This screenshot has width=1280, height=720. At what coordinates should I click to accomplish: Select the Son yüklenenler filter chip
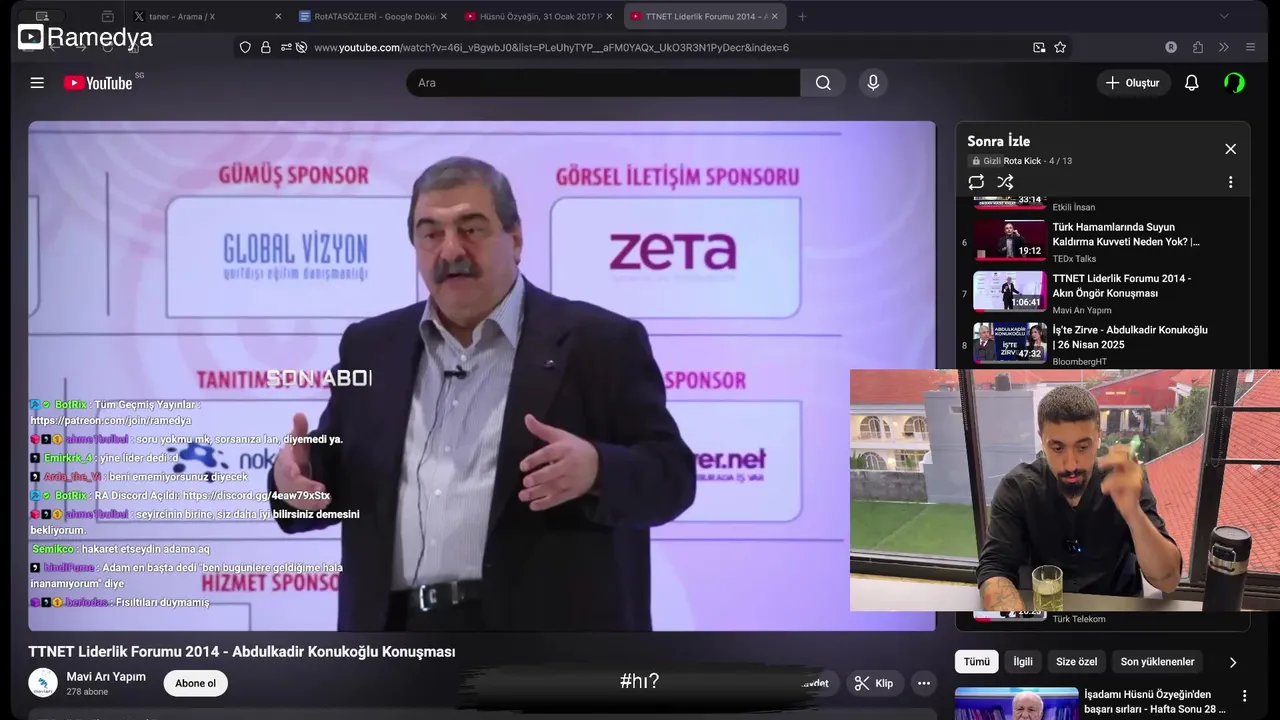1157,661
